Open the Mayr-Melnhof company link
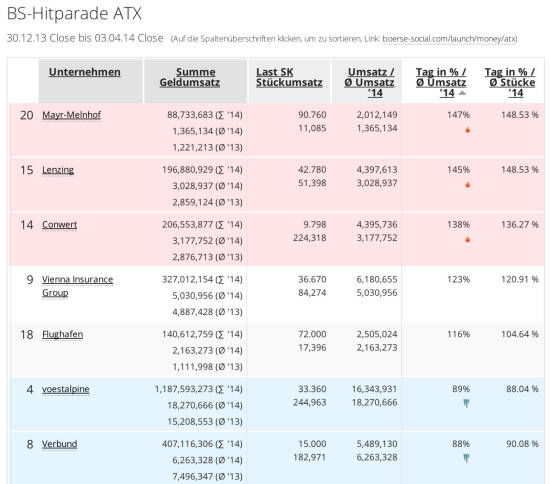Image resolution: width=550 pixels, height=484 pixels. pos(72,115)
